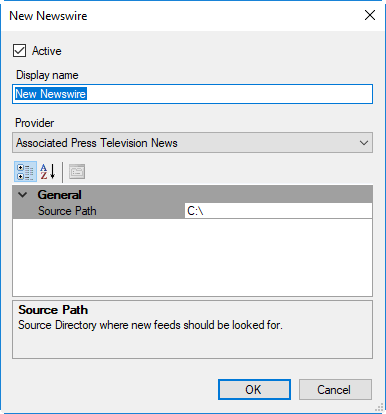
Task: Sort properties alphabetically with A-Z icon
Action: click(48, 172)
